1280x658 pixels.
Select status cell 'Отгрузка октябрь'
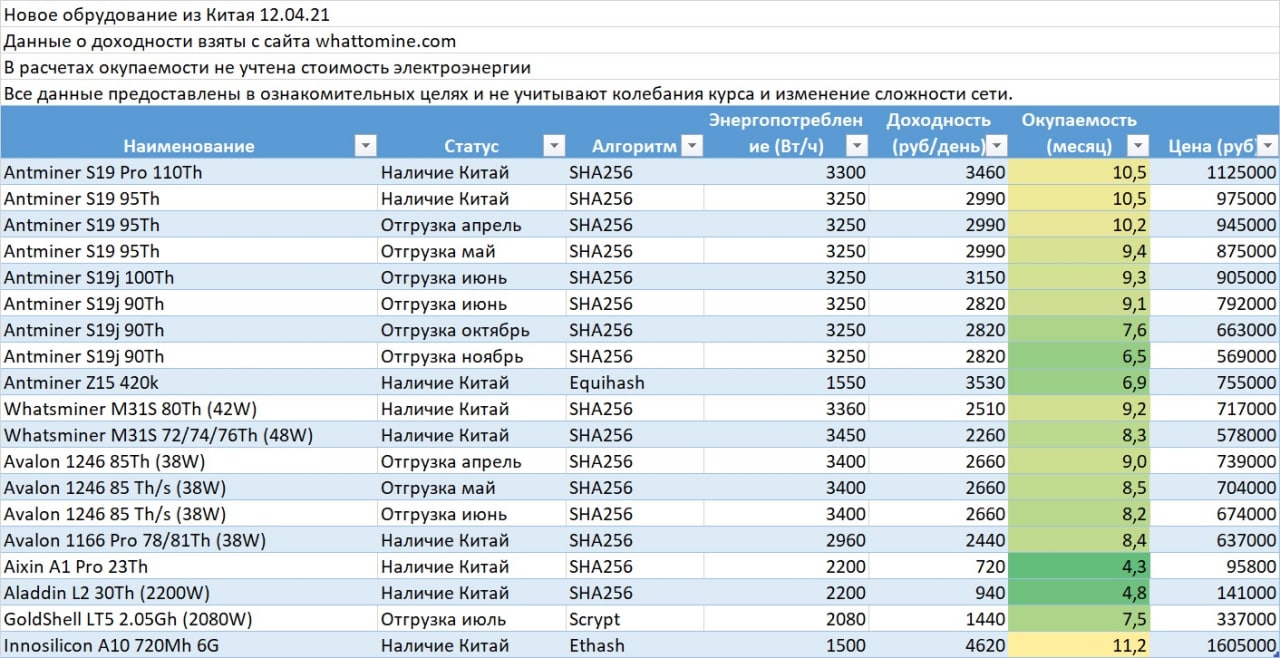[x=471, y=330]
